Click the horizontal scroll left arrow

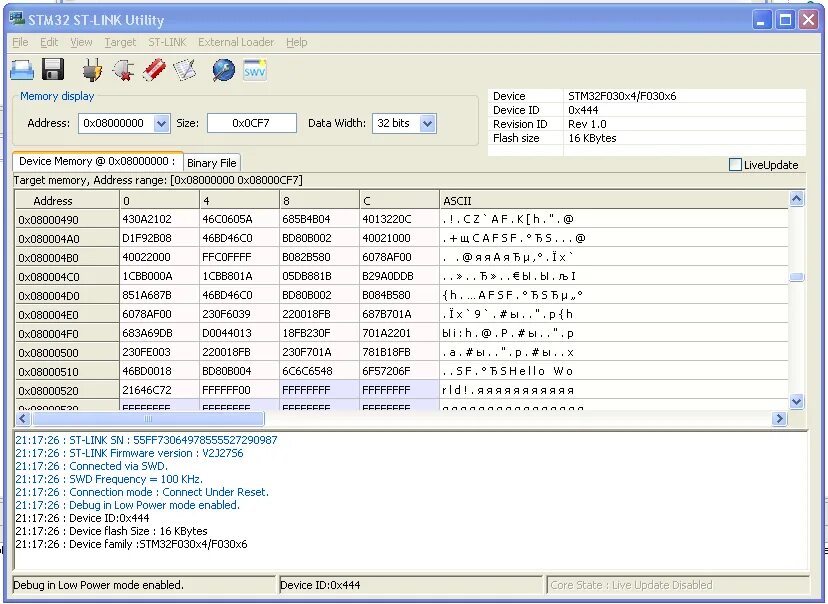point(22,419)
